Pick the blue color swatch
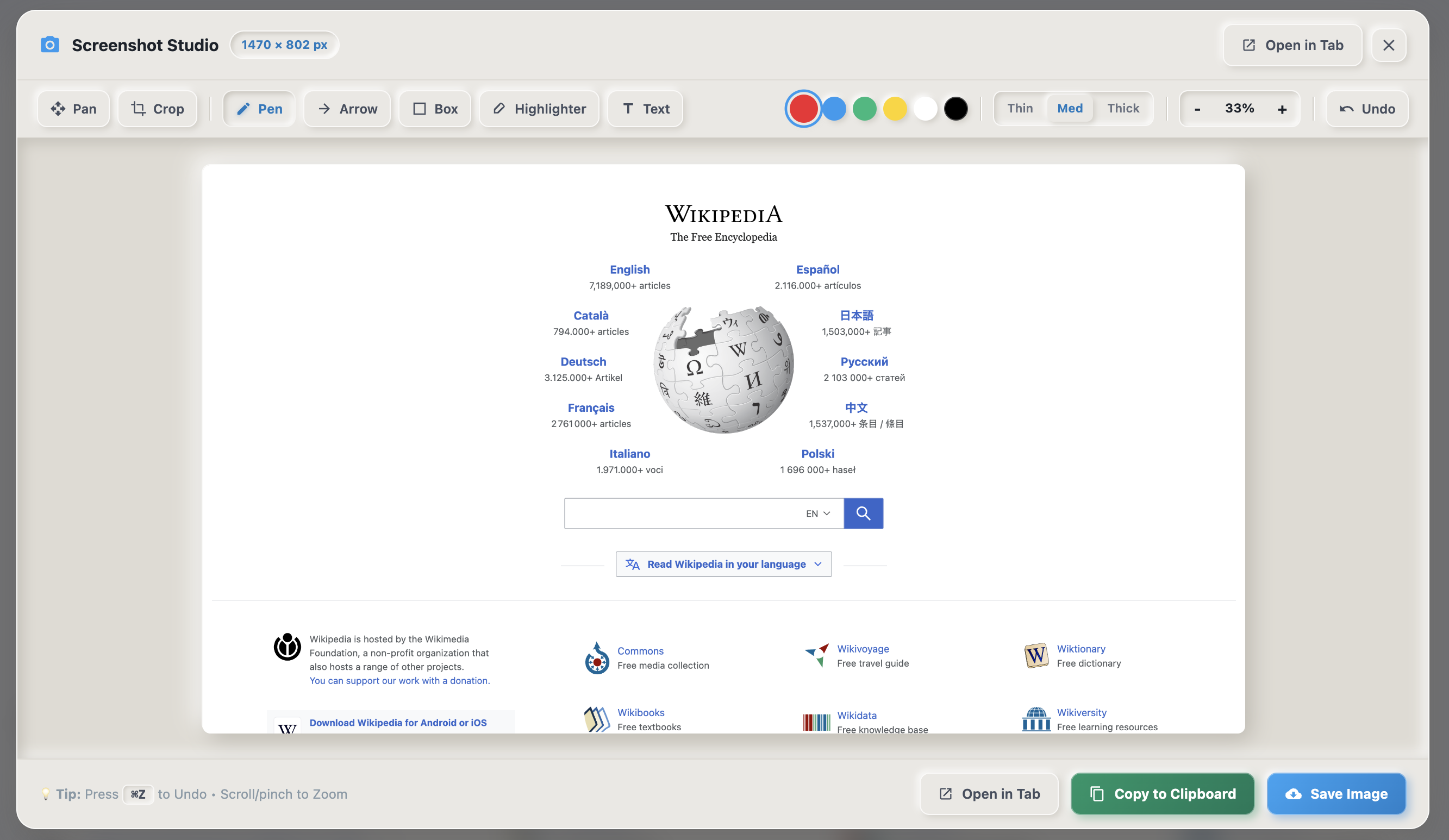The image size is (1449, 840). (834, 109)
